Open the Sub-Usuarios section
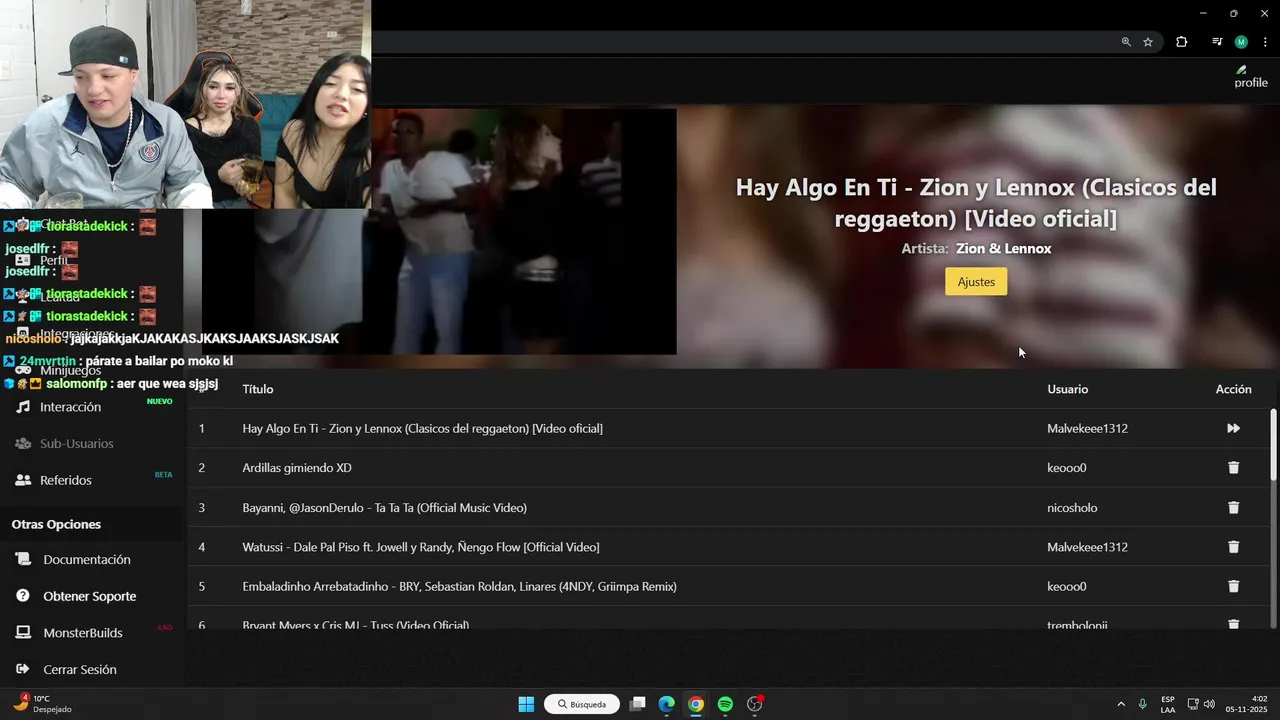1280x720 pixels. click(x=76, y=444)
